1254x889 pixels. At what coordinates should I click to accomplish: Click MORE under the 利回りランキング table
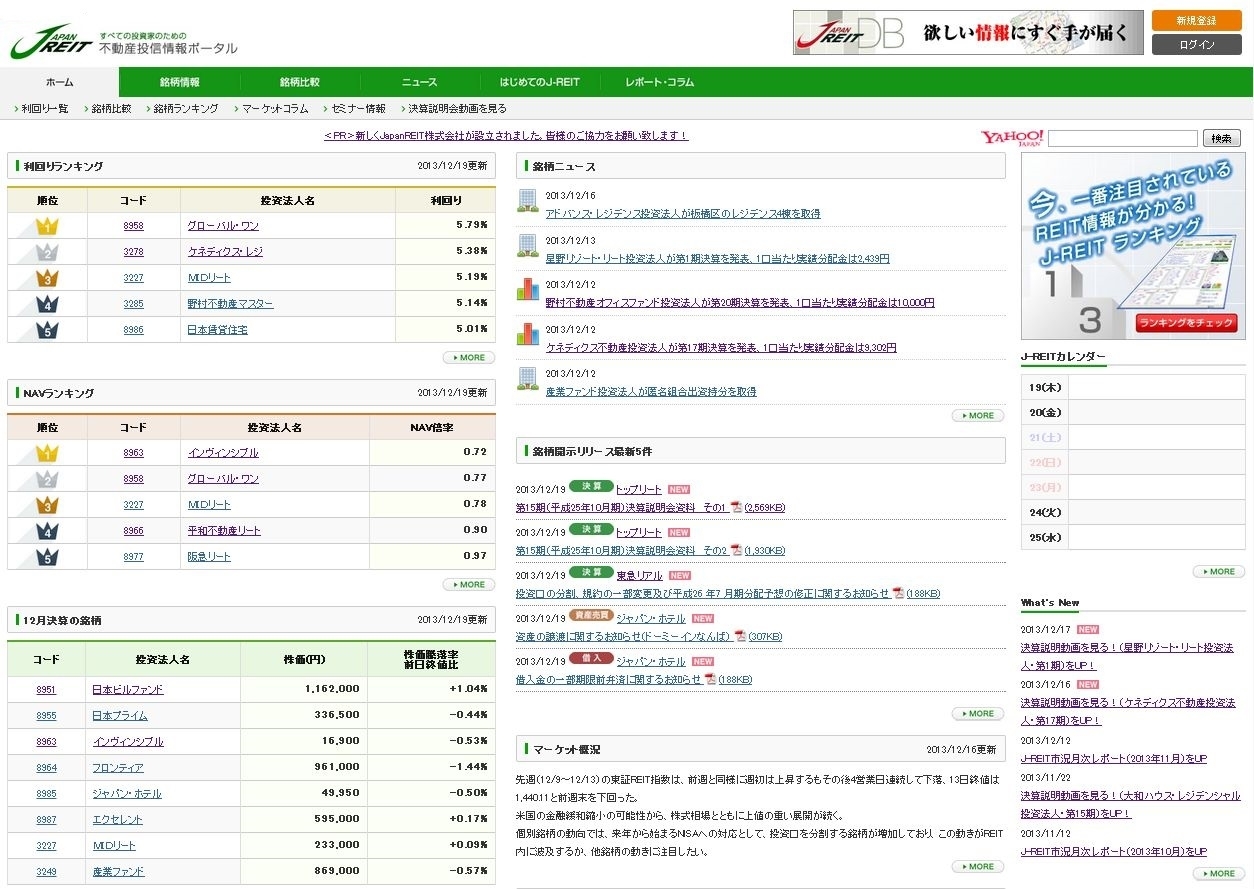pyautogui.click(x=469, y=357)
